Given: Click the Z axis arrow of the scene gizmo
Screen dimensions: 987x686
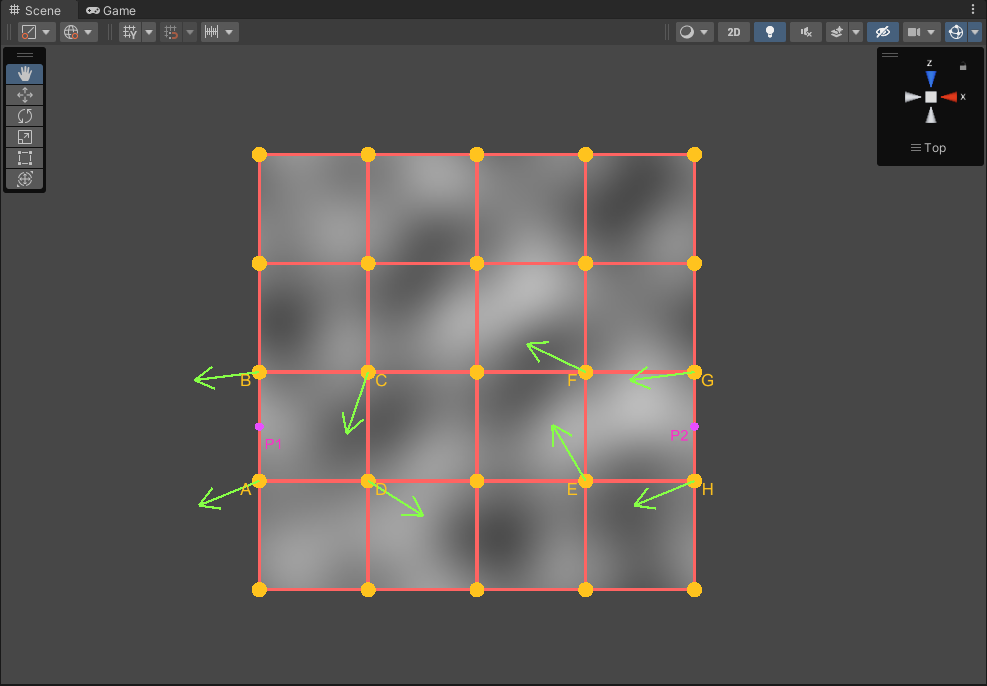Looking at the screenshot, I should (930, 78).
